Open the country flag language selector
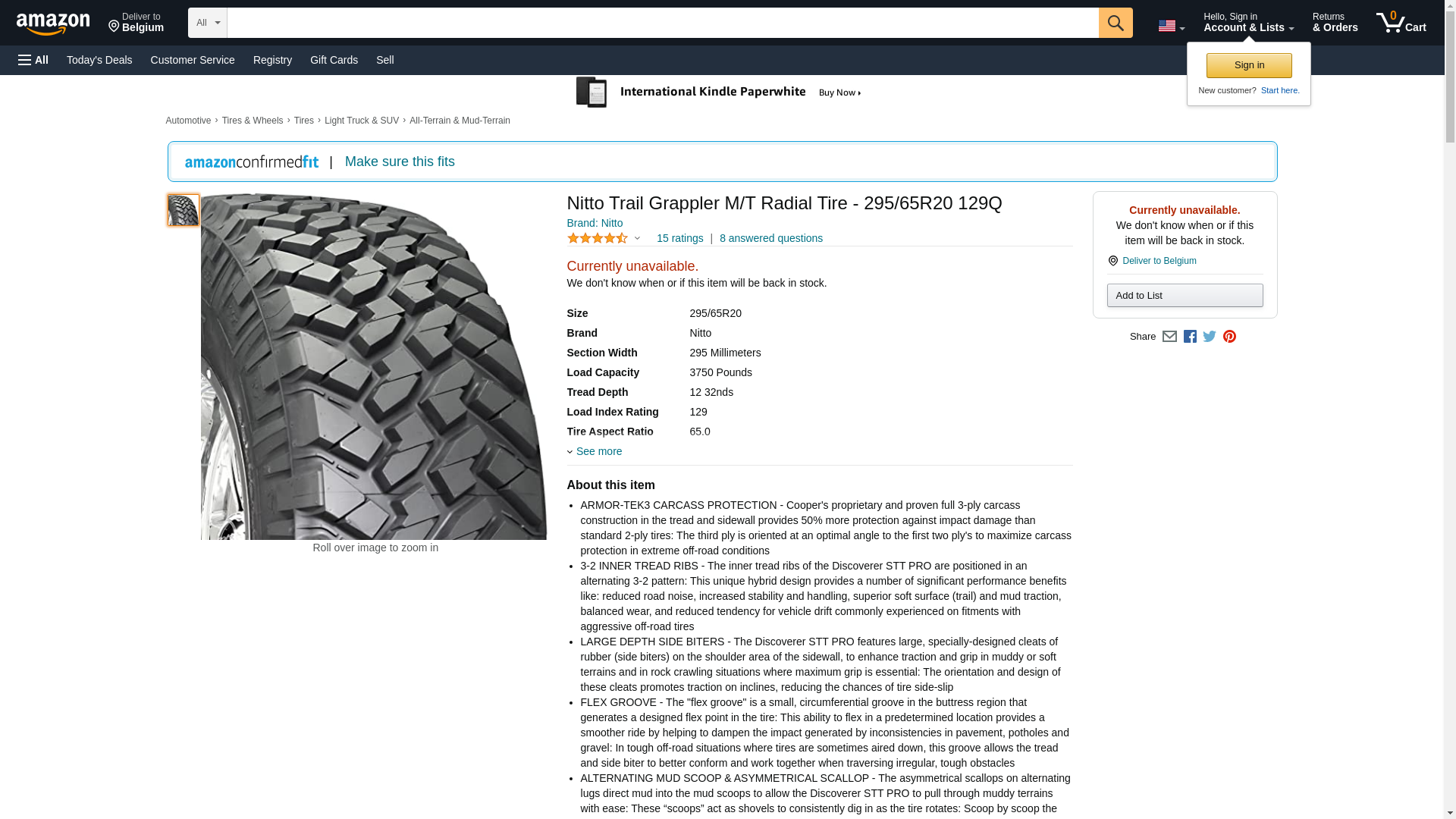The width and height of the screenshot is (1456, 819). pos(1171,26)
